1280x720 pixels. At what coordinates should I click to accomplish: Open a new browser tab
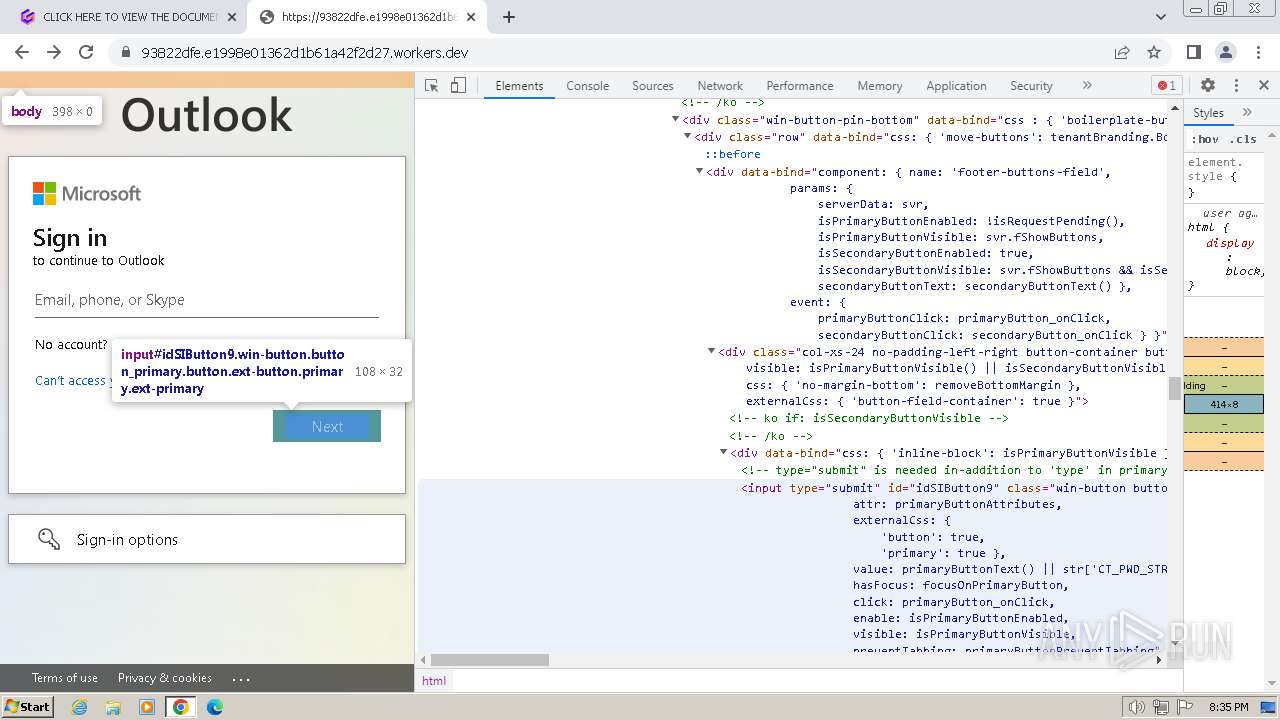click(509, 17)
